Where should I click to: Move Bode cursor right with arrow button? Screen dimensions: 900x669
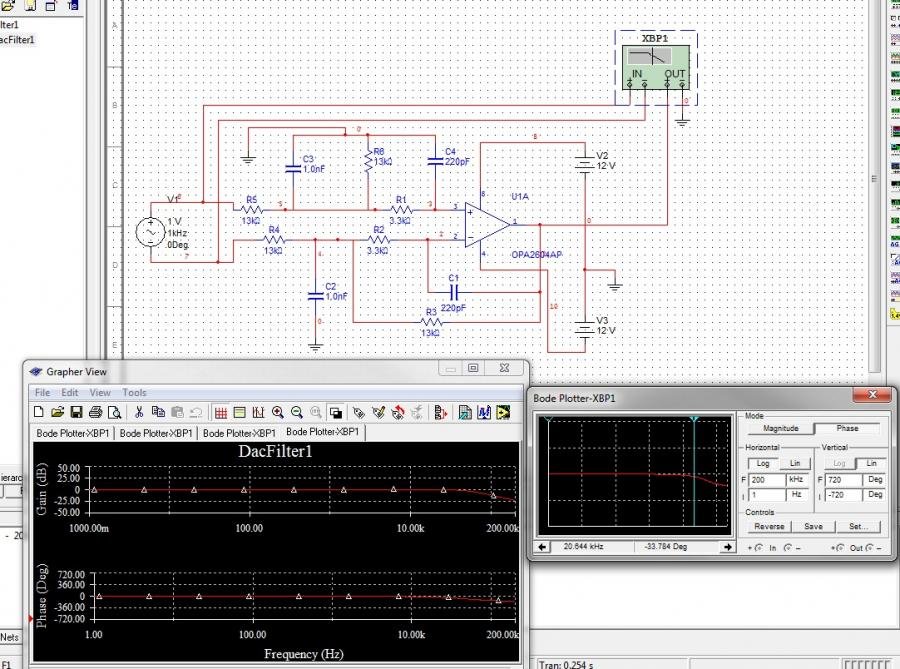pos(727,547)
